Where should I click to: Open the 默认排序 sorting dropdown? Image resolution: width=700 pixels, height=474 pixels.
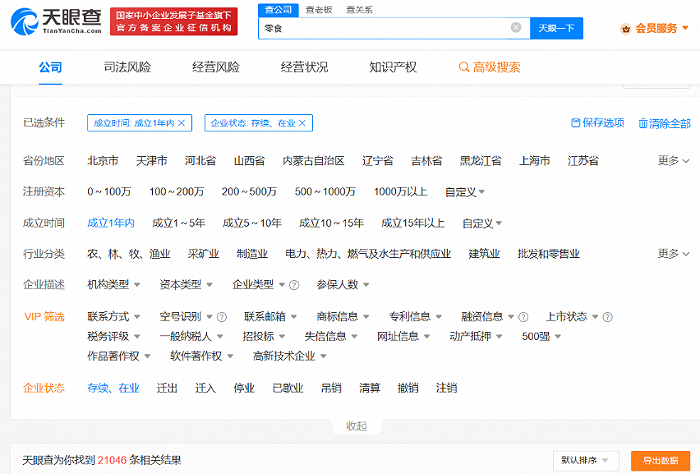click(586, 460)
